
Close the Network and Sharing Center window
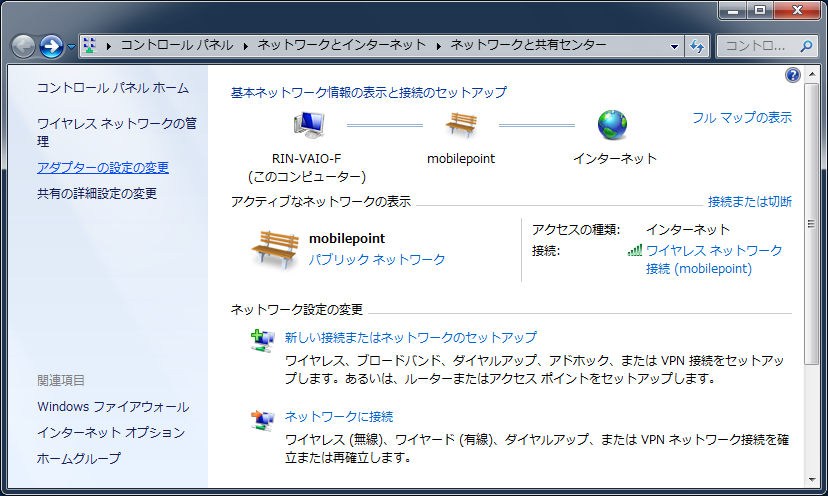pos(797,10)
